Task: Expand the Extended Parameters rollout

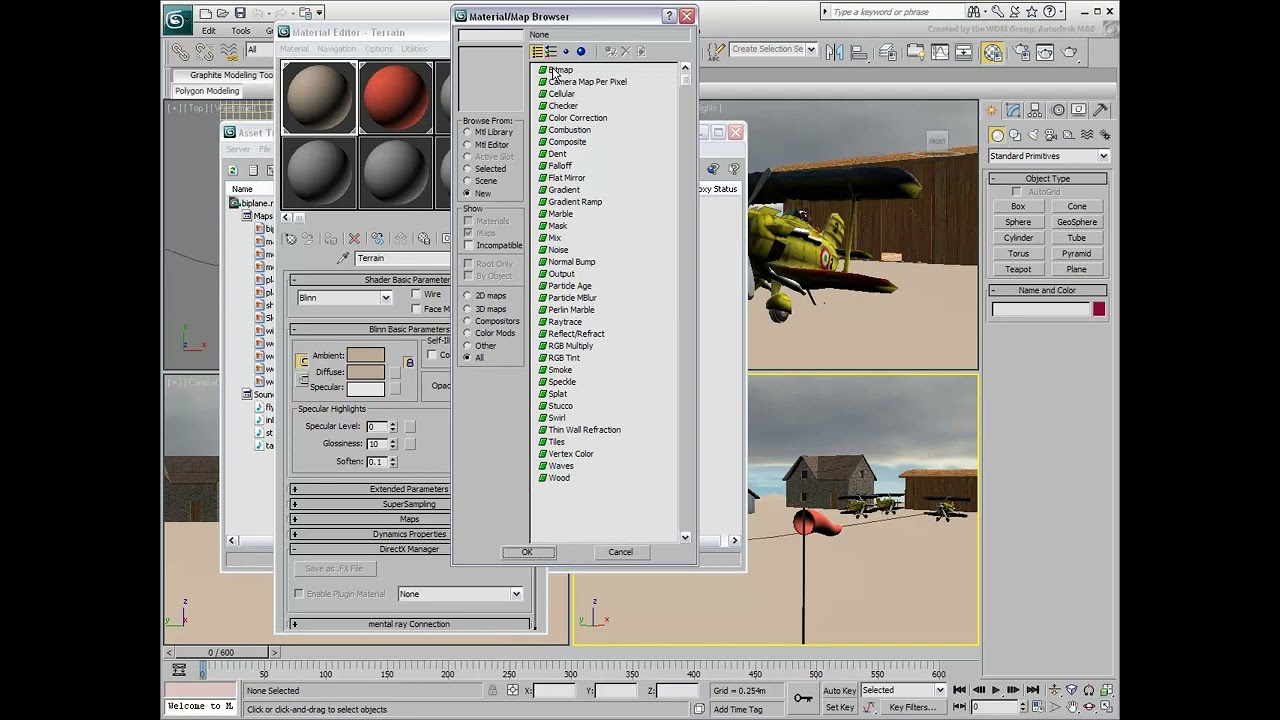Action: [x=409, y=489]
